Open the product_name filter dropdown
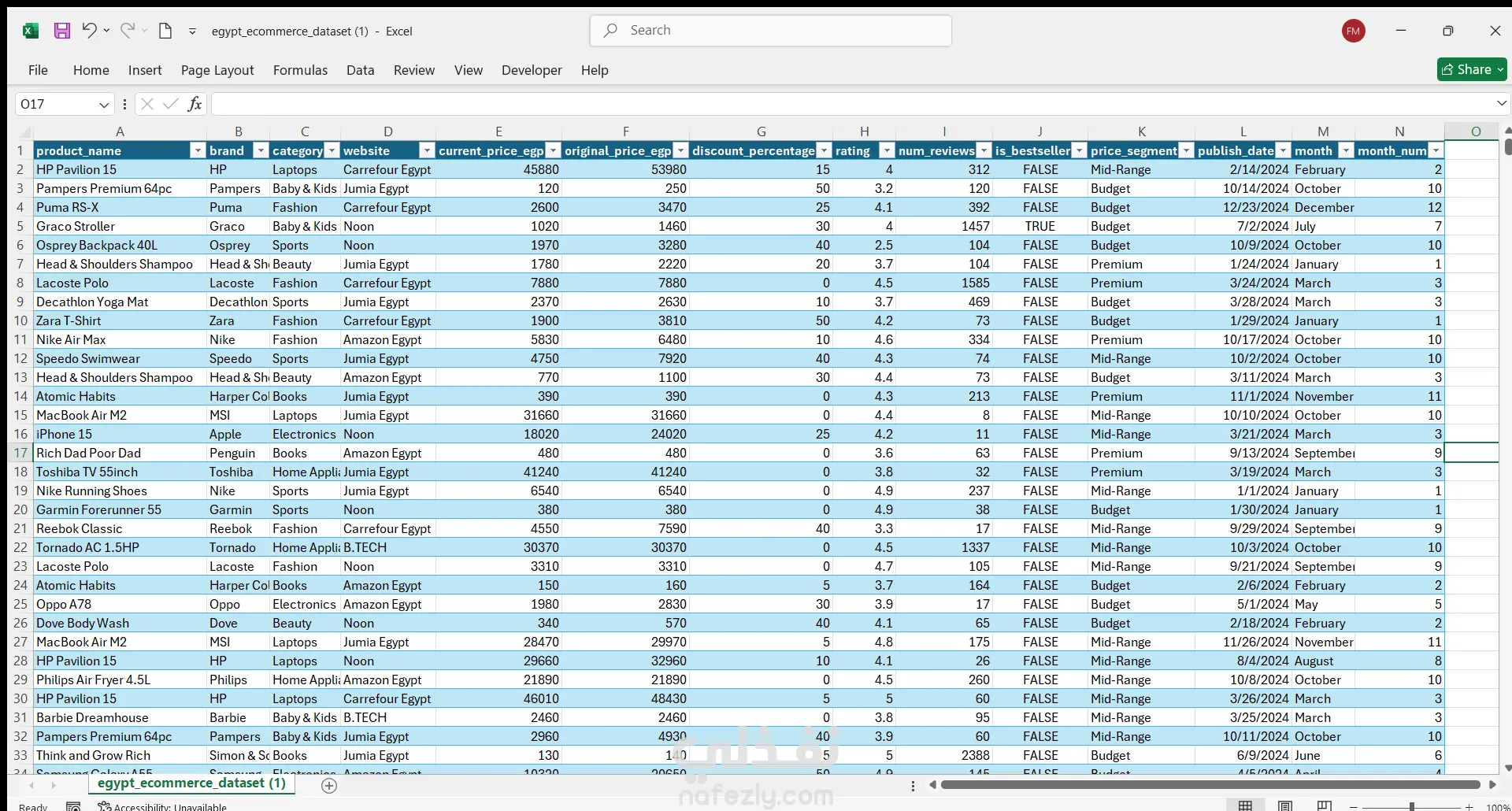Image resolution: width=1512 pixels, height=811 pixels. pyautogui.click(x=198, y=150)
